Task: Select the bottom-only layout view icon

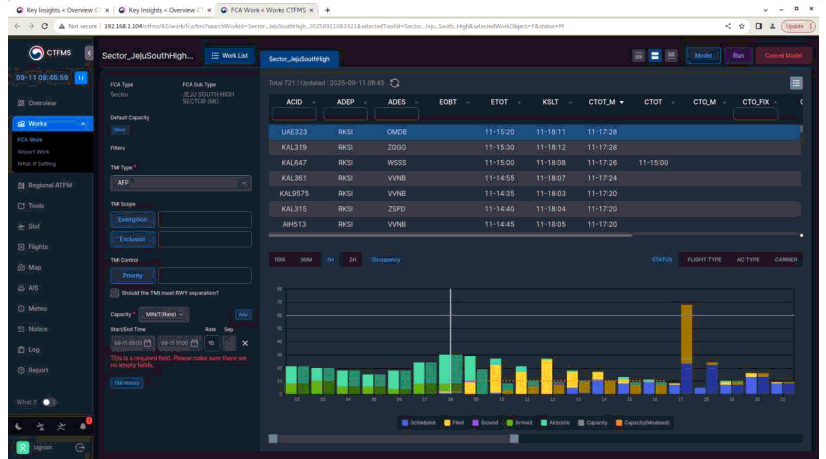Action: [x=671, y=55]
